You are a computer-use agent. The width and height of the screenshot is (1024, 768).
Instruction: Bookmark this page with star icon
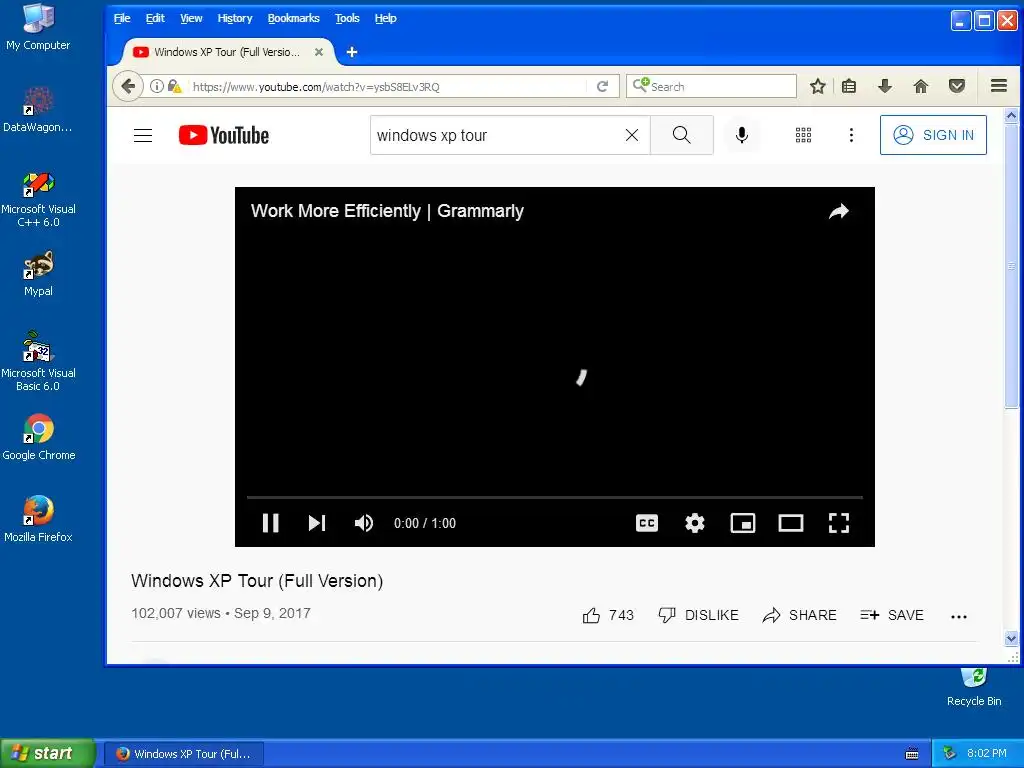click(818, 86)
